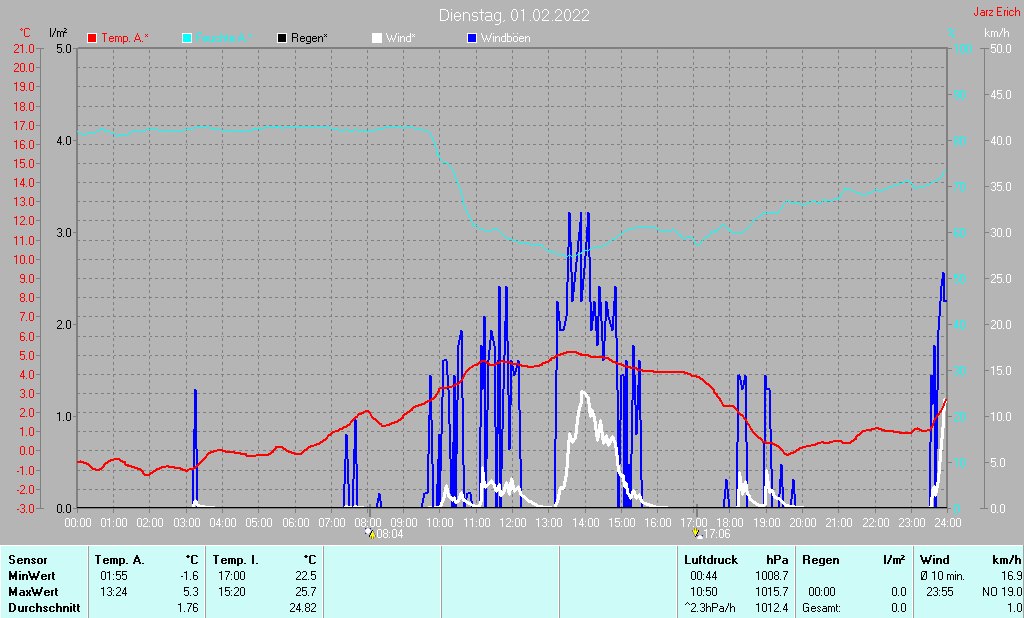Click the indoor minimum value '22.5'
Screen dimensions: 1024x618
pos(306,576)
